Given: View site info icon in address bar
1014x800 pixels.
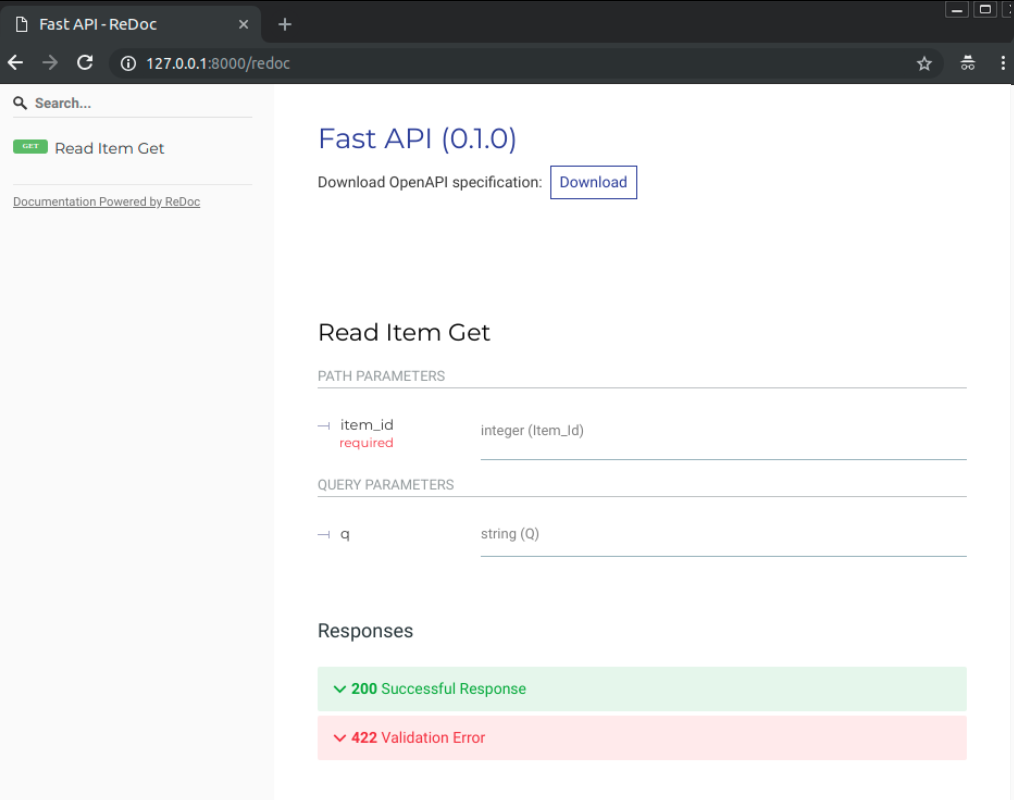Looking at the screenshot, I should point(129,63).
